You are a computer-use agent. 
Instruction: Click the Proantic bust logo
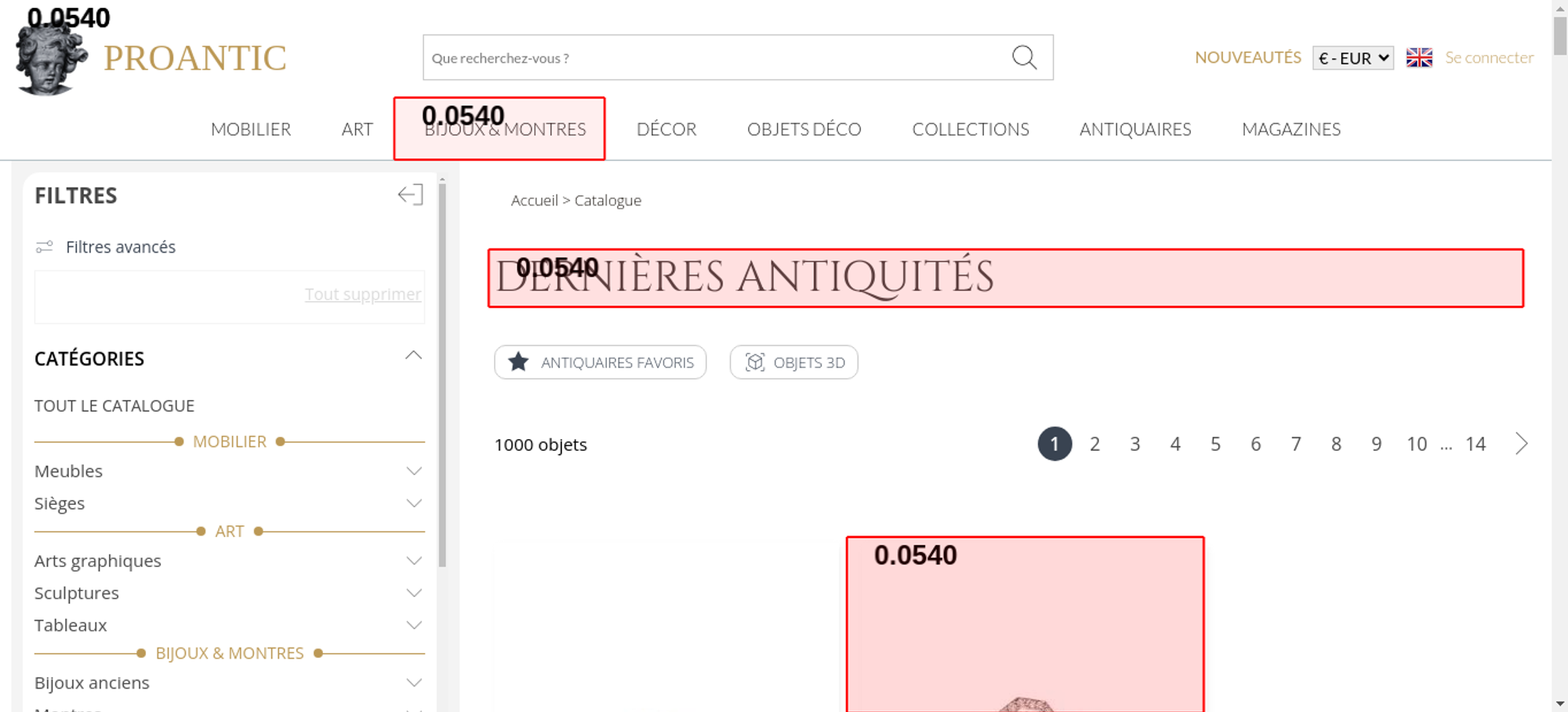(x=50, y=60)
